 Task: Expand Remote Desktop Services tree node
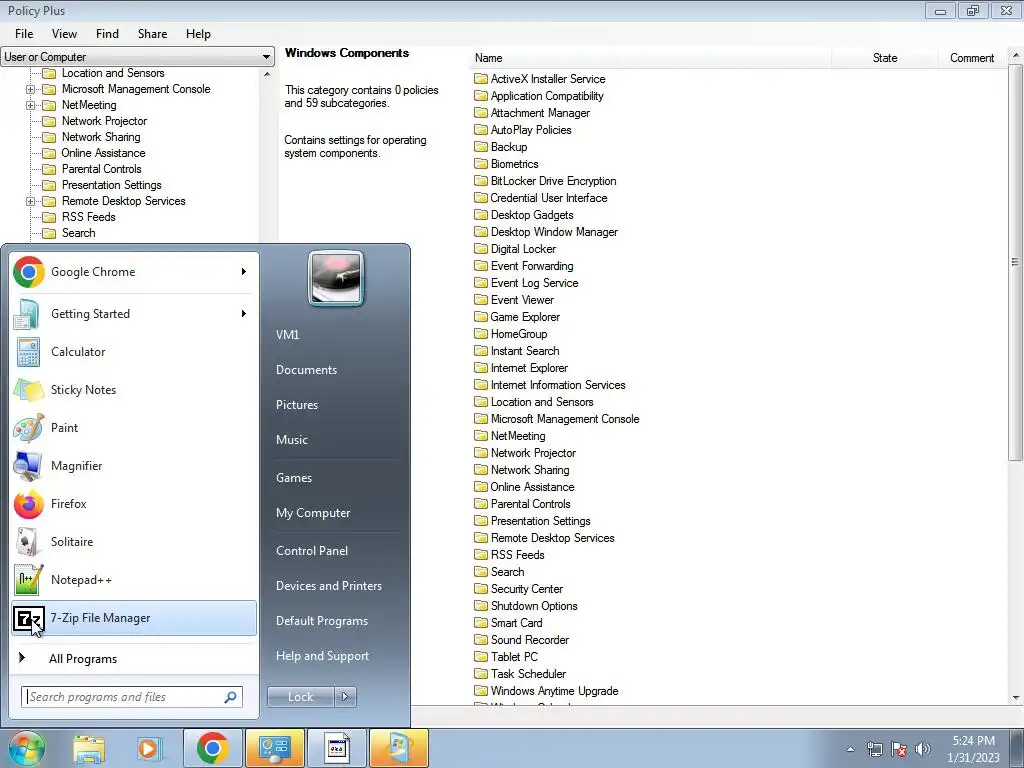[30, 201]
